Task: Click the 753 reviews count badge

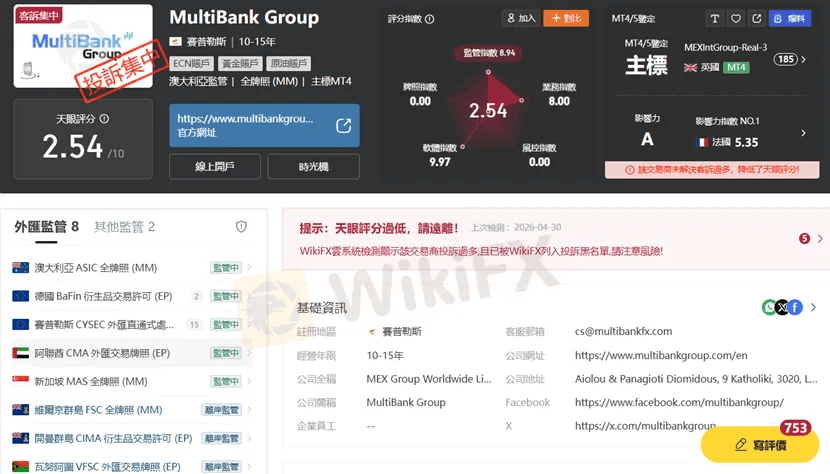Action: point(795,428)
